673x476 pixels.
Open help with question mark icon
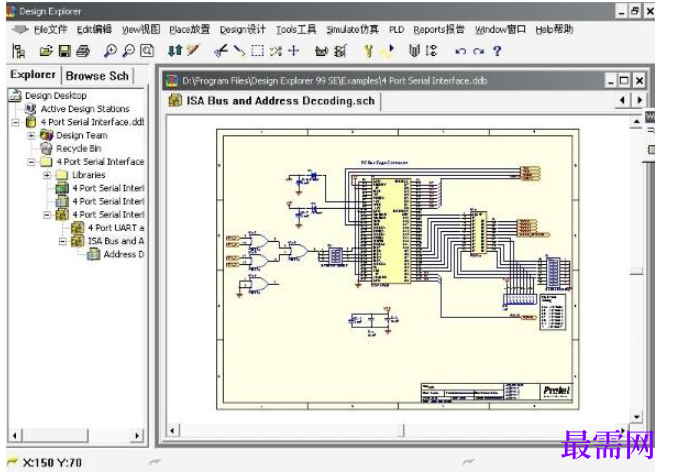click(497, 51)
